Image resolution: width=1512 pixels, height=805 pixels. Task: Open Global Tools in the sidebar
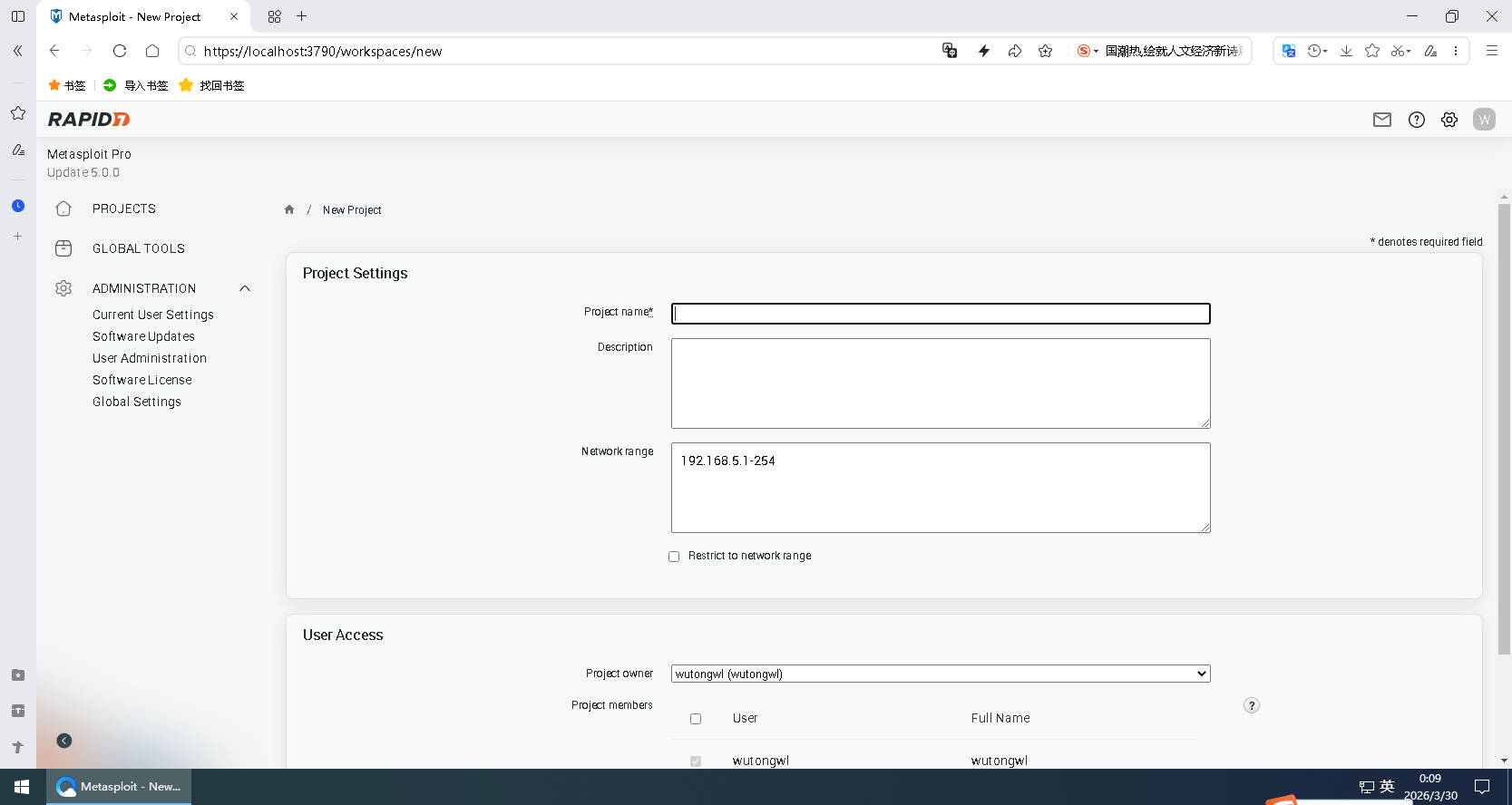(139, 248)
